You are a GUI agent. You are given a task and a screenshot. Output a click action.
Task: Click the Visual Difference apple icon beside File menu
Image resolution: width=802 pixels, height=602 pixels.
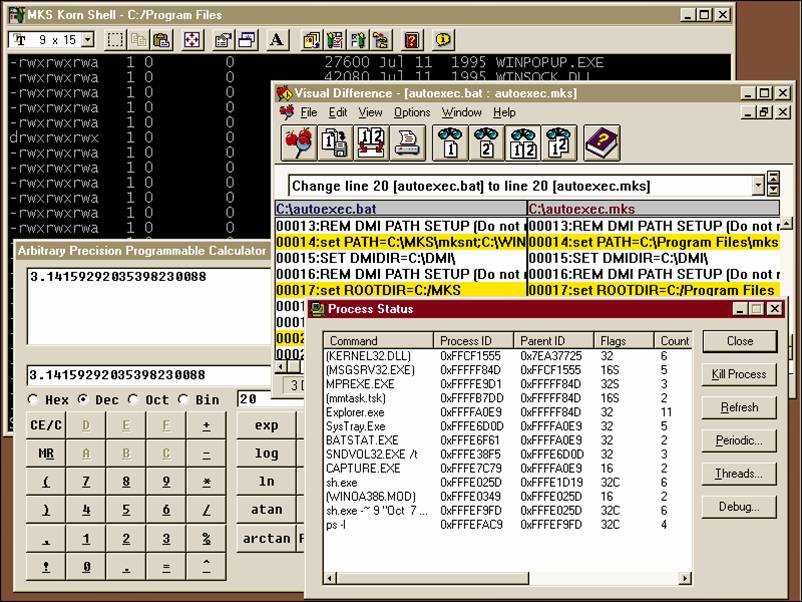[287, 112]
